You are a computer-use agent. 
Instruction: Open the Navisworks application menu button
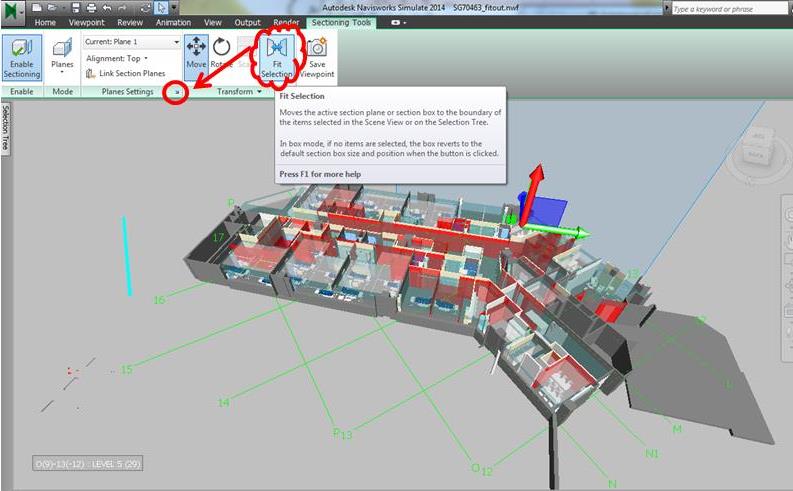click(12, 11)
